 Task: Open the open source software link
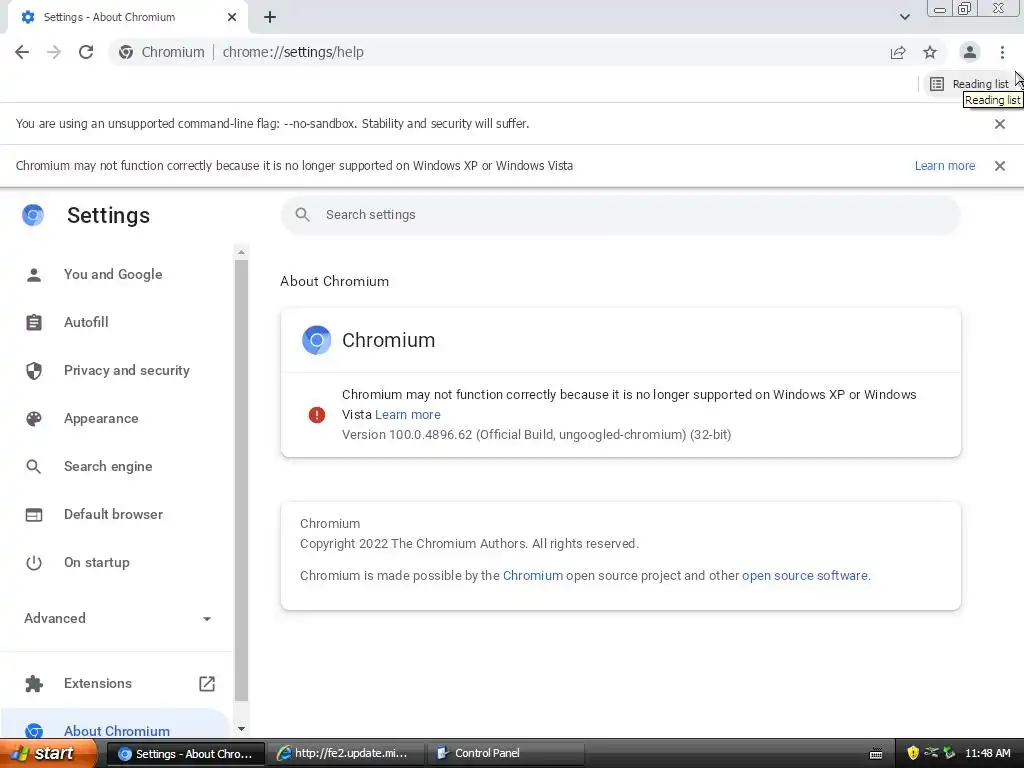click(x=805, y=575)
